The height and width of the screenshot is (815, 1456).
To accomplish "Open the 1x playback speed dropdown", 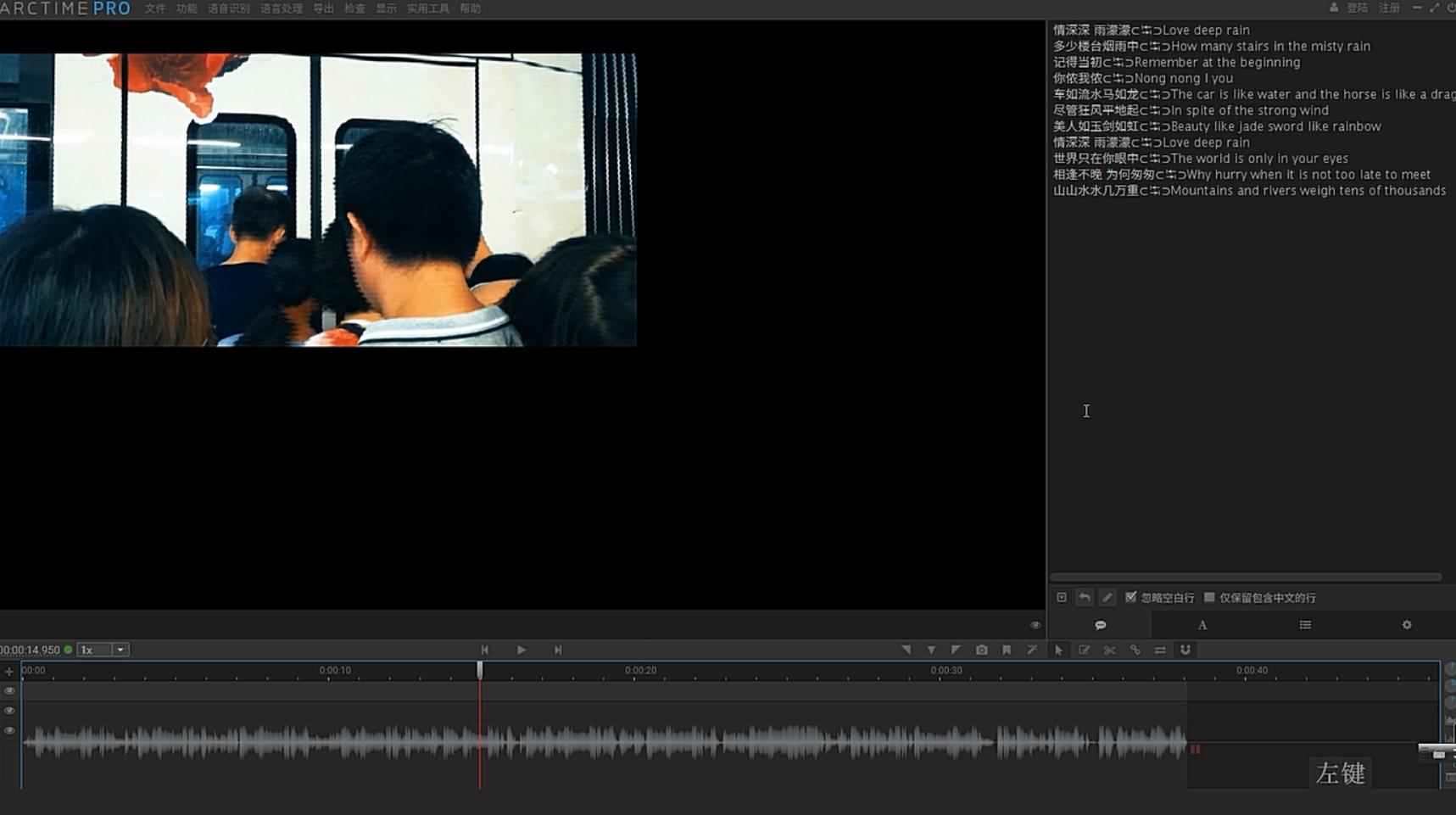I will pos(120,650).
